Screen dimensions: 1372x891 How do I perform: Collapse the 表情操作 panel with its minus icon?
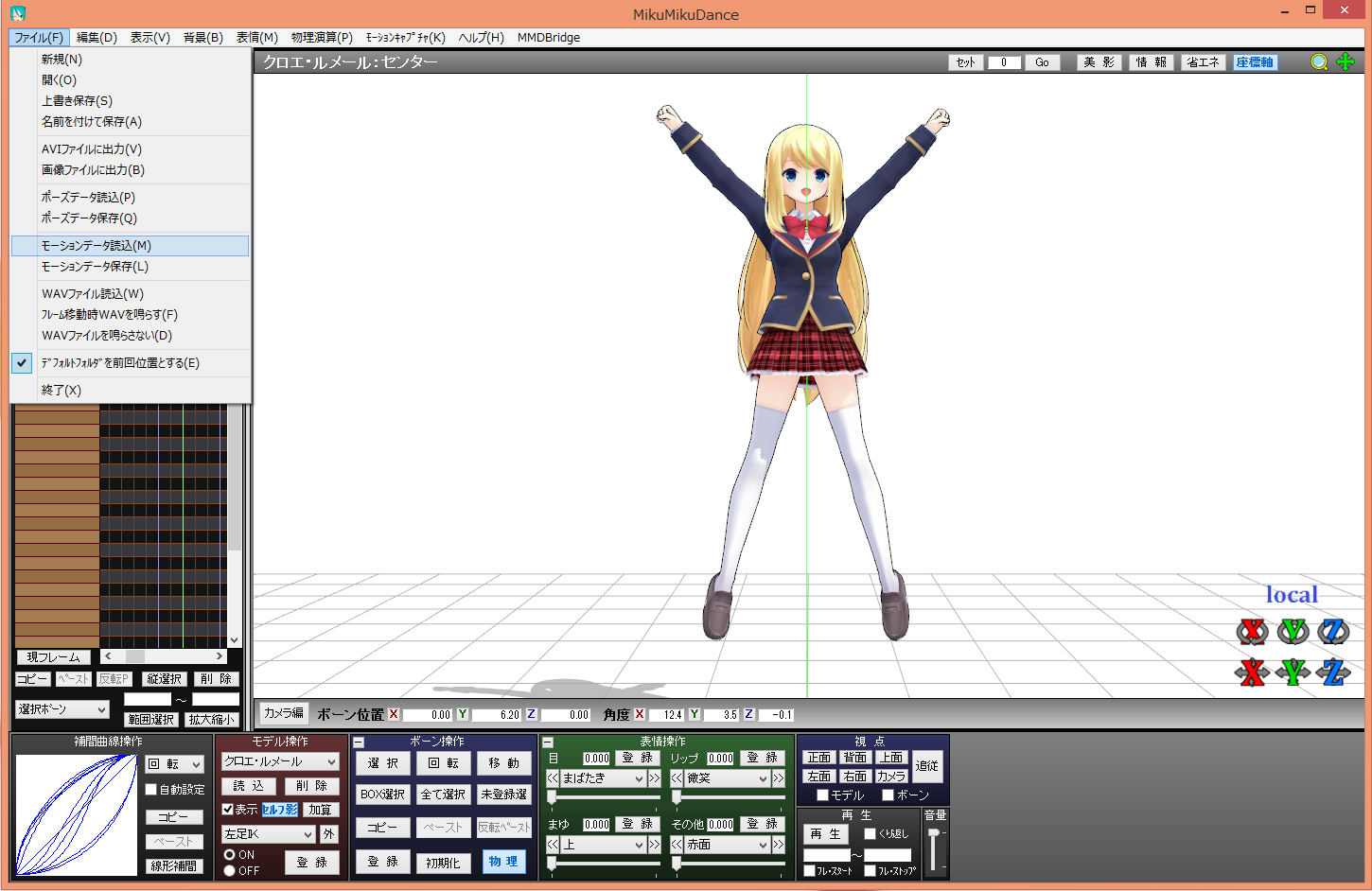548,742
